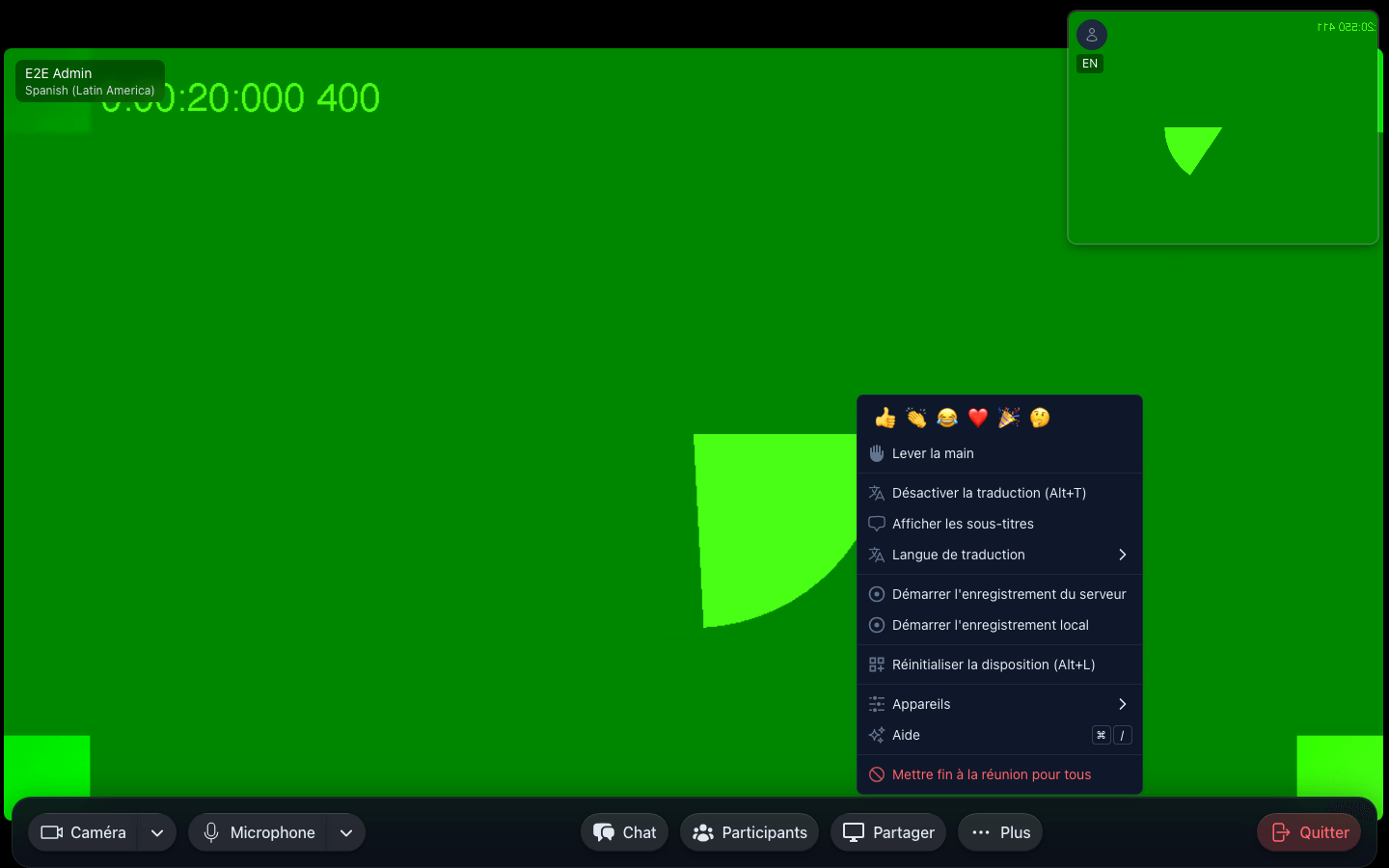Send the laughing face reaction
This screenshot has width=1389, height=868.
pyautogui.click(x=947, y=418)
